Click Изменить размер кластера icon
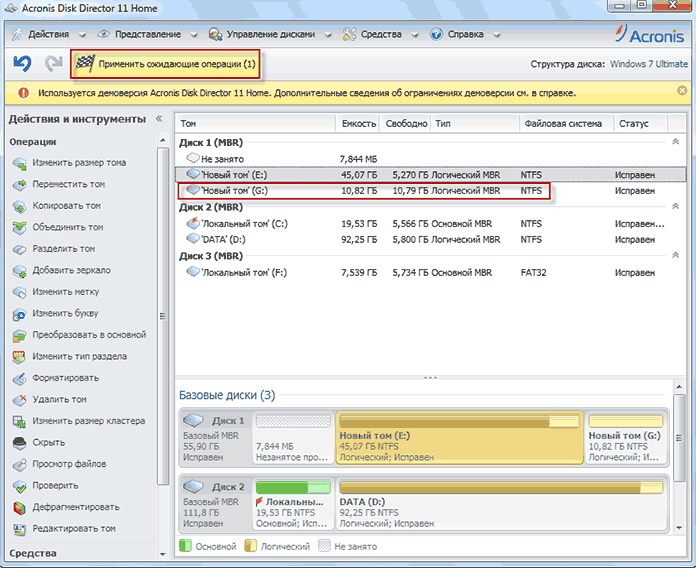The height and width of the screenshot is (568, 696). (19, 421)
